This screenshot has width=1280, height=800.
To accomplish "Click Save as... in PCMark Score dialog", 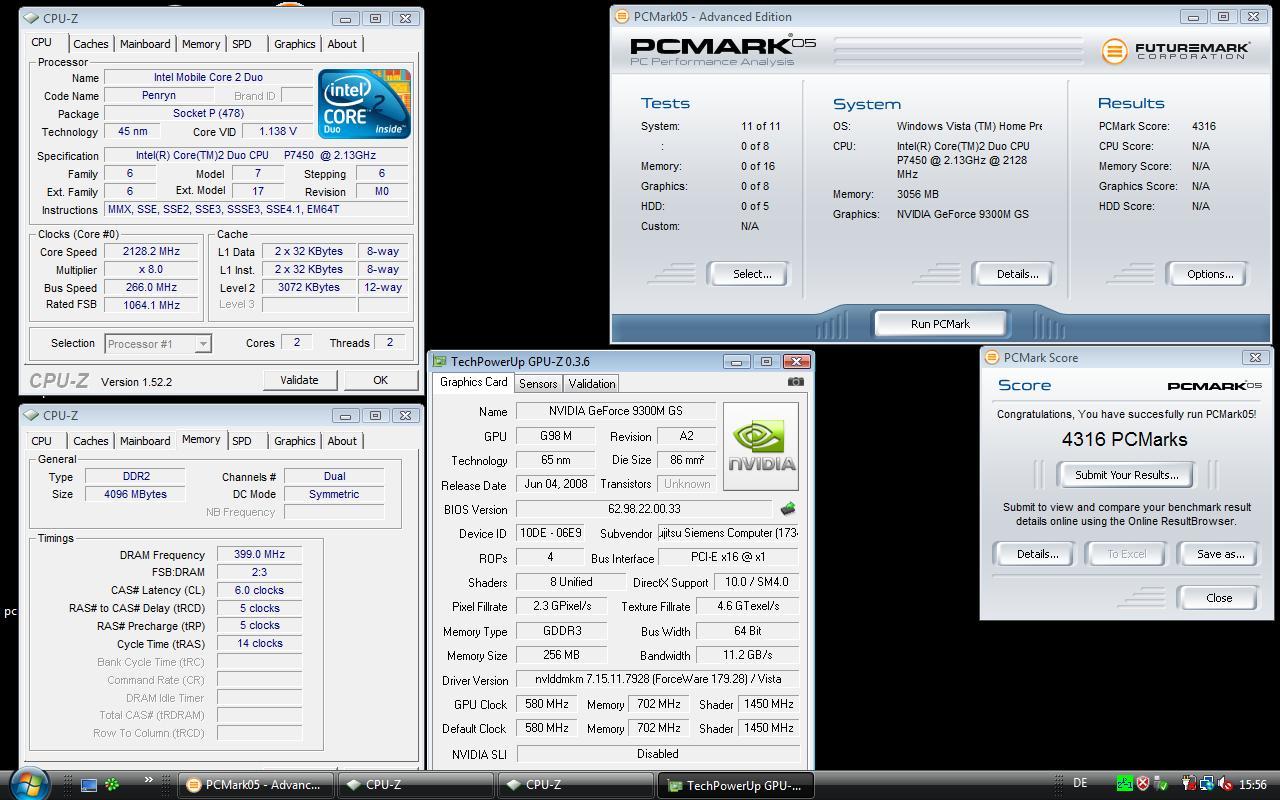I will click(1218, 554).
